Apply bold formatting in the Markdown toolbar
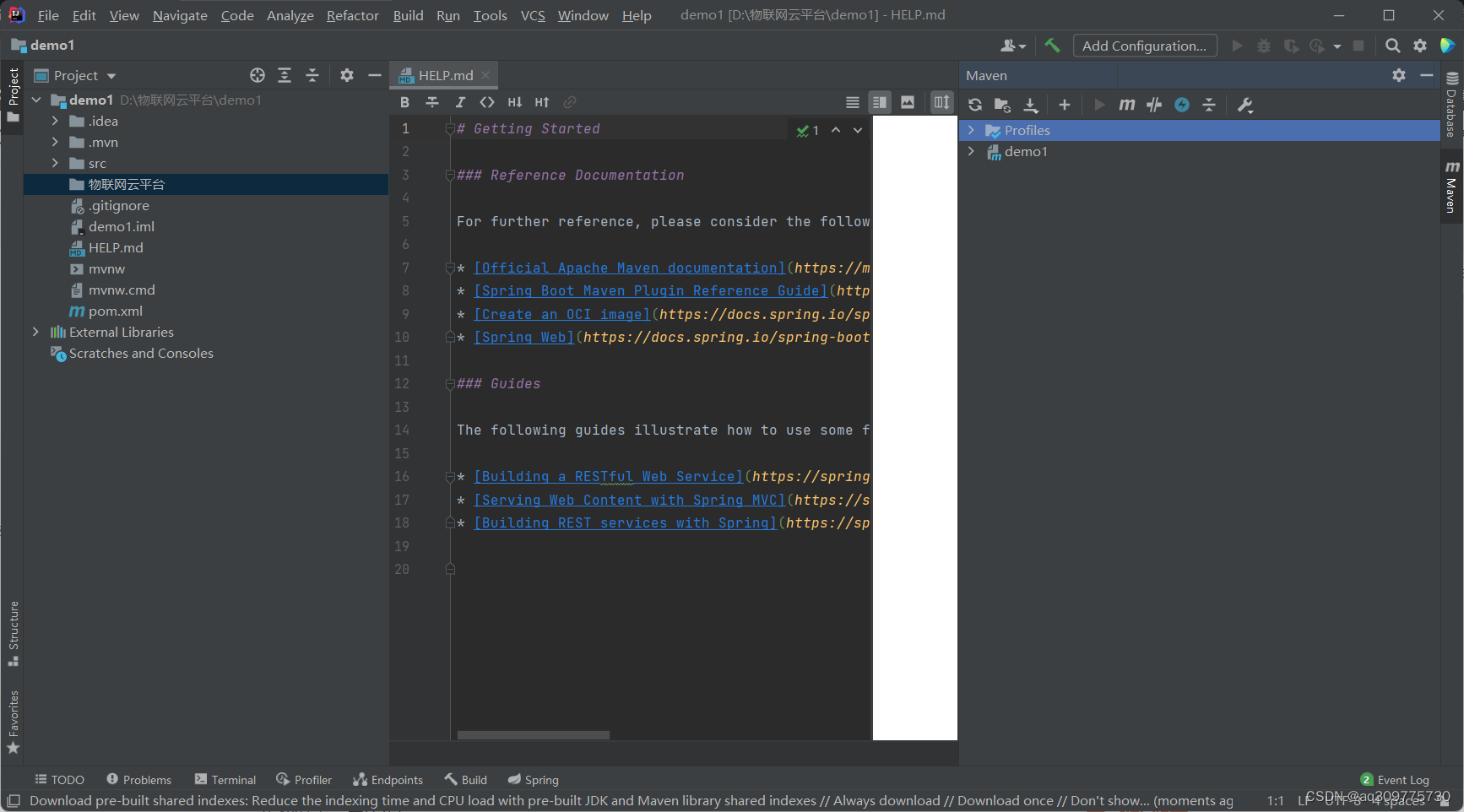This screenshot has width=1464, height=812. point(405,102)
